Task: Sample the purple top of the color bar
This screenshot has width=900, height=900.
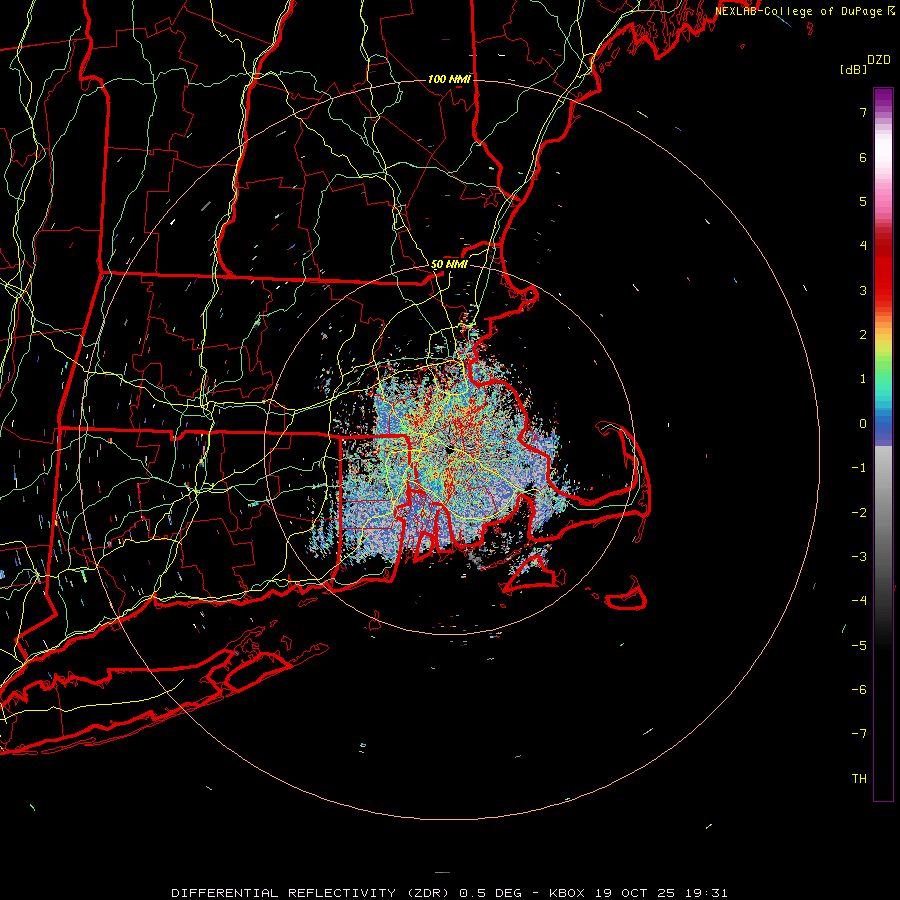Action: 883,95
